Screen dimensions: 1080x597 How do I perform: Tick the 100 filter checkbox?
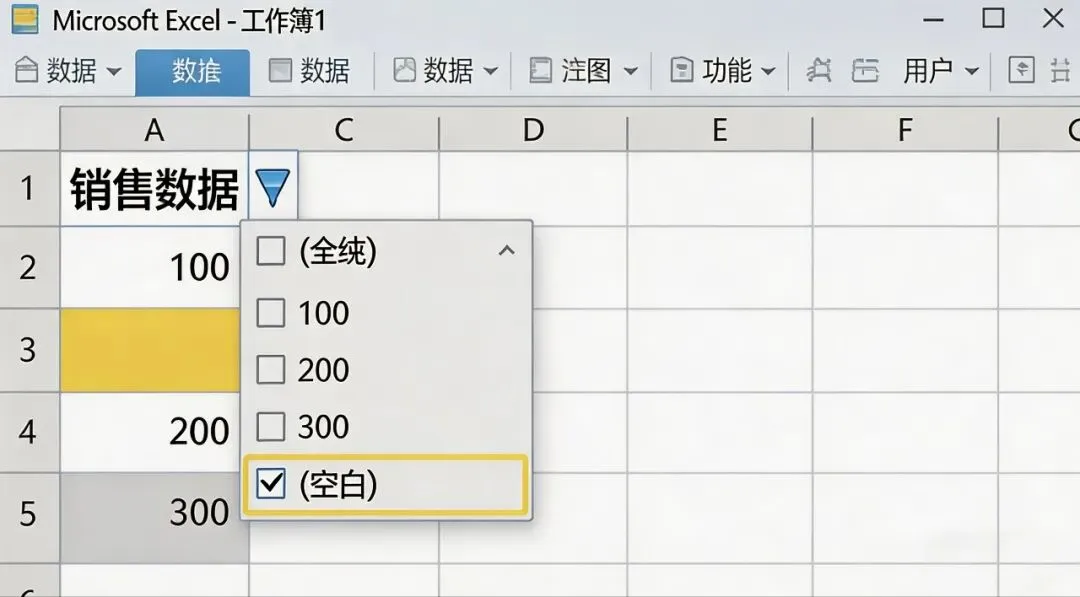point(271,313)
